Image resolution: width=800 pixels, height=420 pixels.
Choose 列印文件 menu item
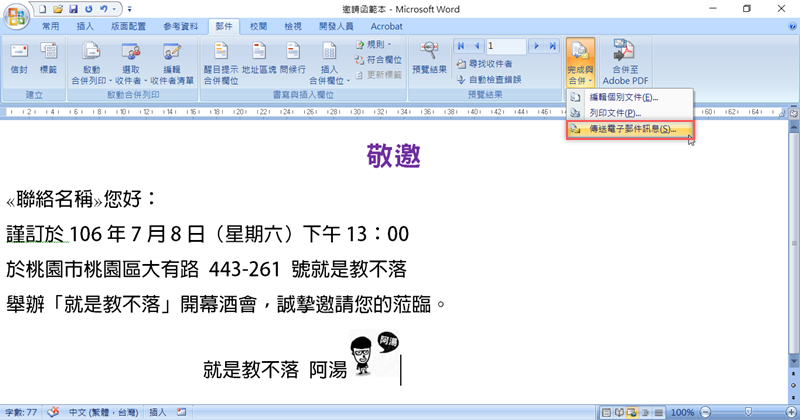tap(630, 113)
